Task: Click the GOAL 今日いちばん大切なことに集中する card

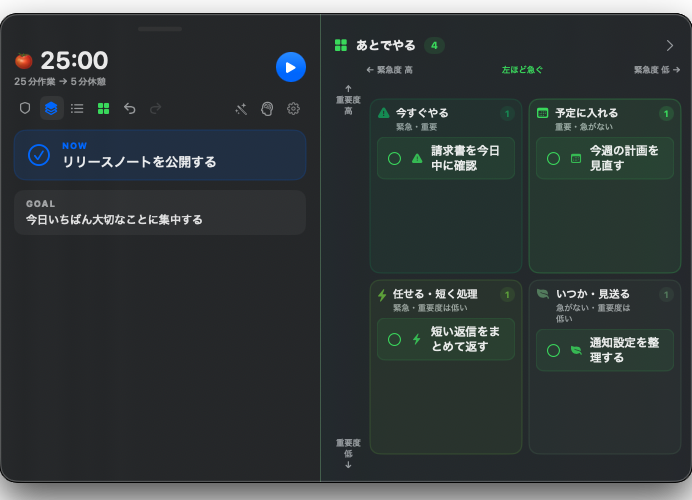Action: coord(160,212)
